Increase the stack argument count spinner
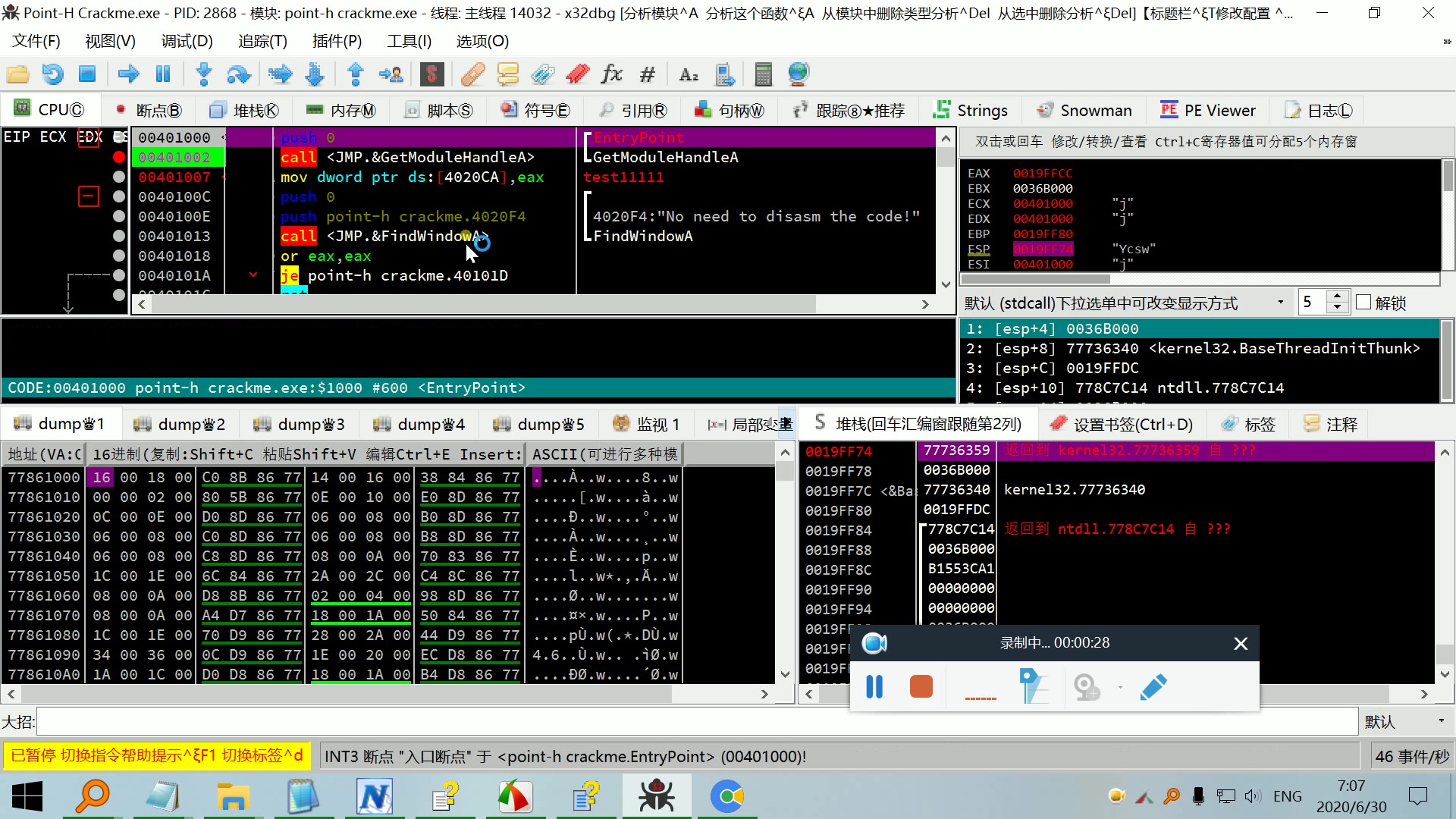Viewport: 1456px width, 819px height. pos(1338,297)
